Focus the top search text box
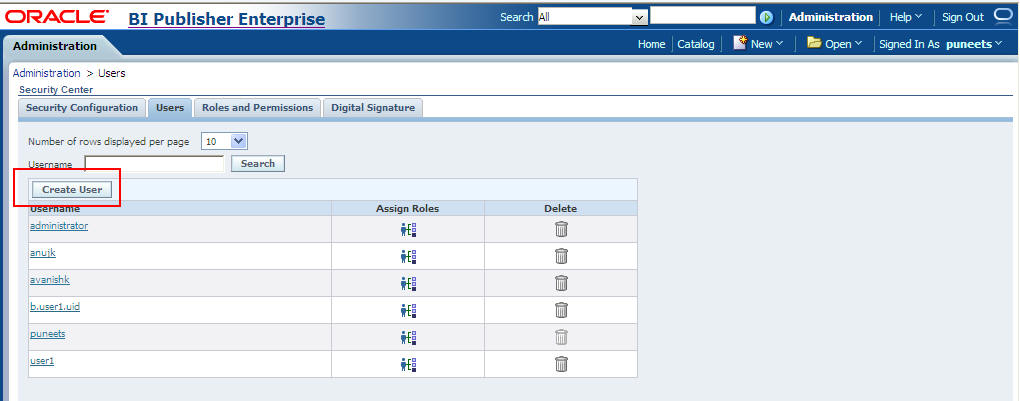1020x401 pixels. [x=703, y=16]
